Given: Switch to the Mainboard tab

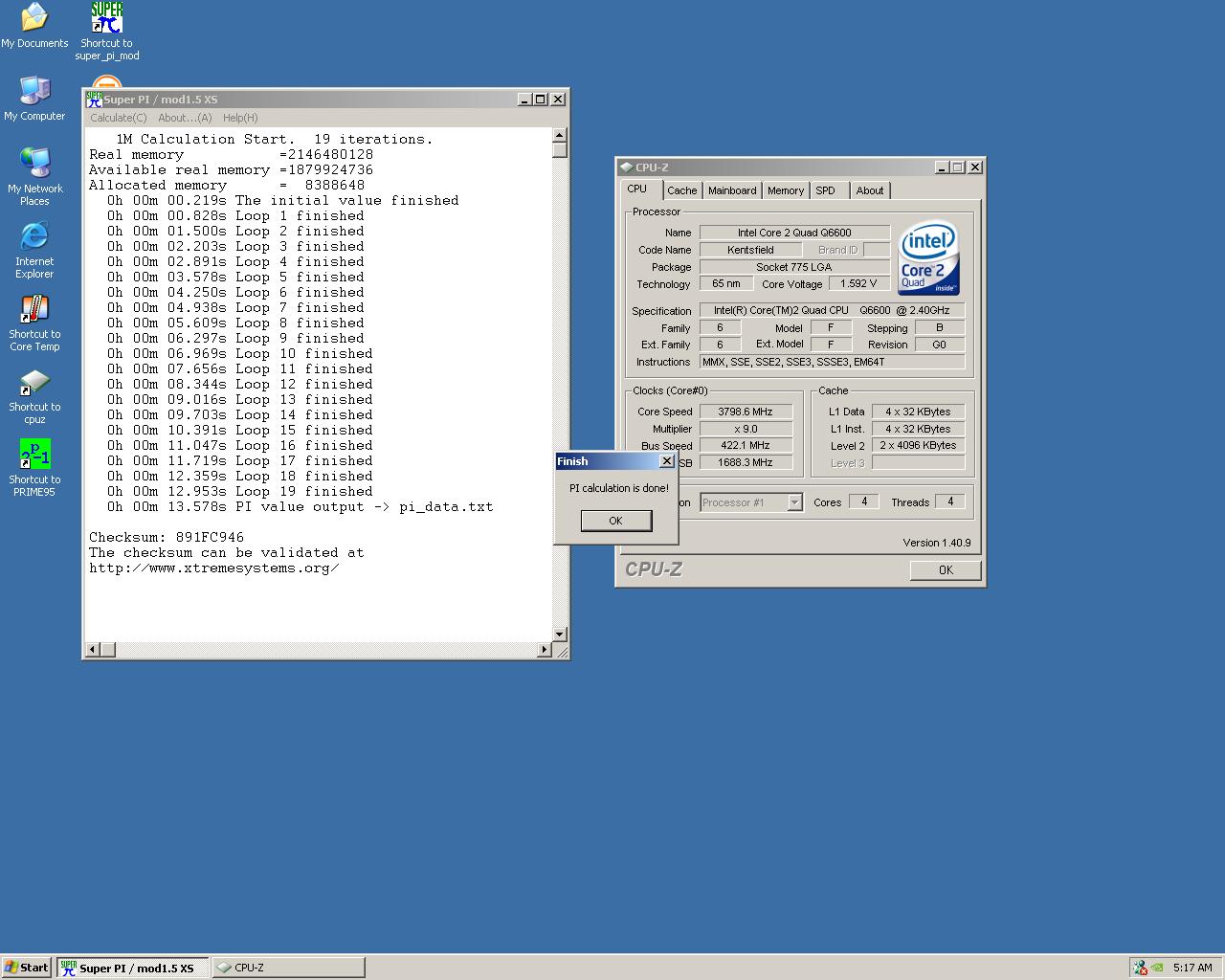Looking at the screenshot, I should coord(732,190).
